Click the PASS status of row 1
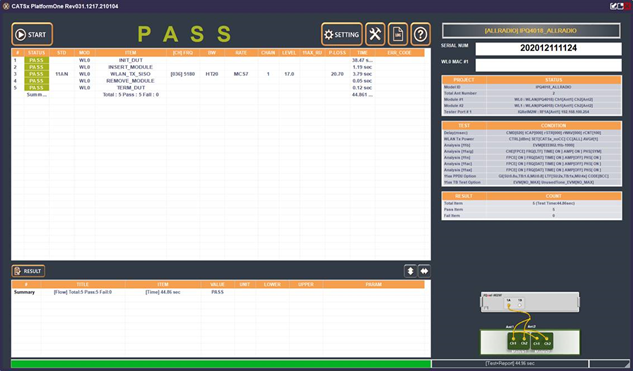 point(36,60)
